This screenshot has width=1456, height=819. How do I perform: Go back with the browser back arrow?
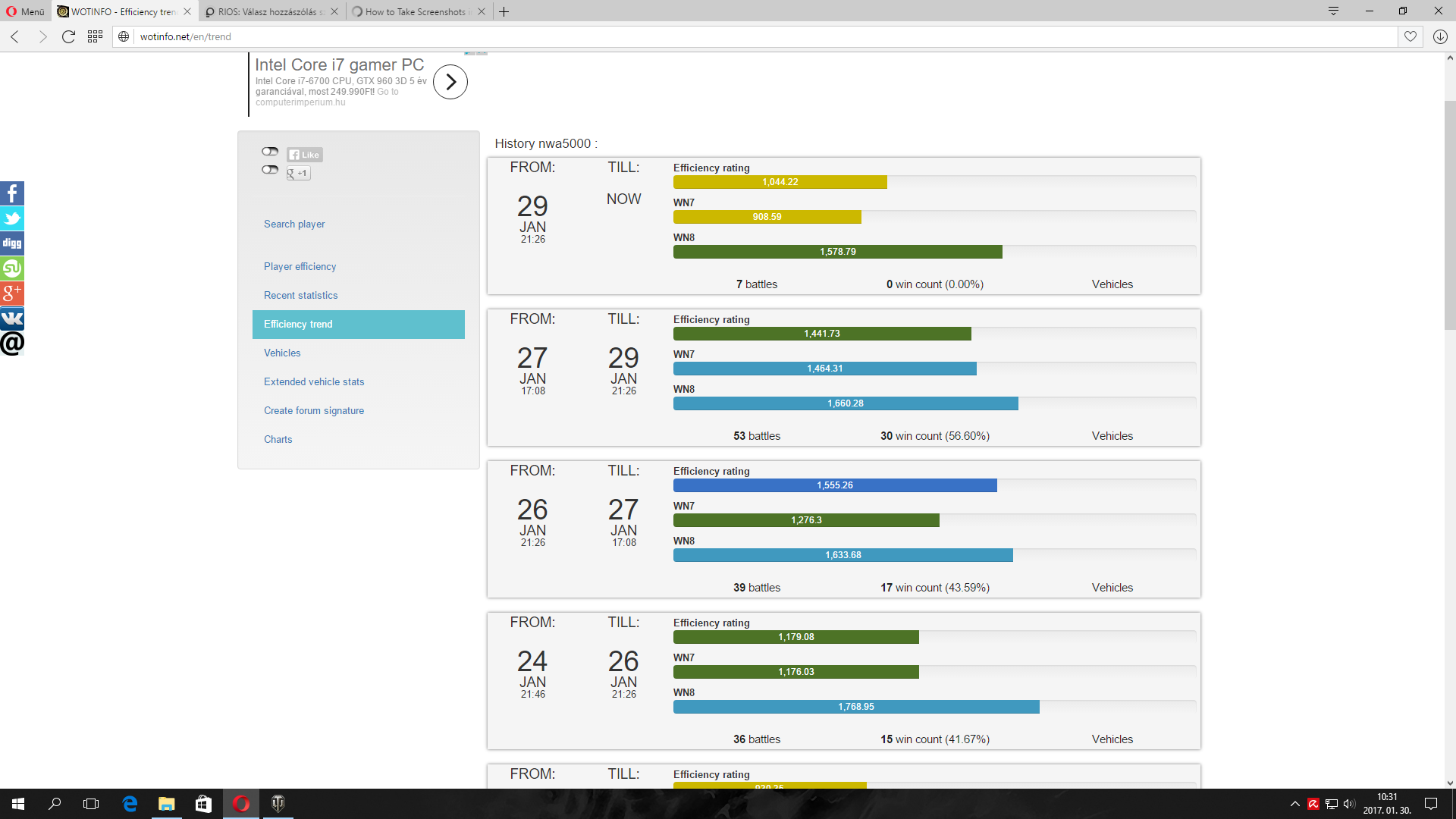tap(14, 36)
